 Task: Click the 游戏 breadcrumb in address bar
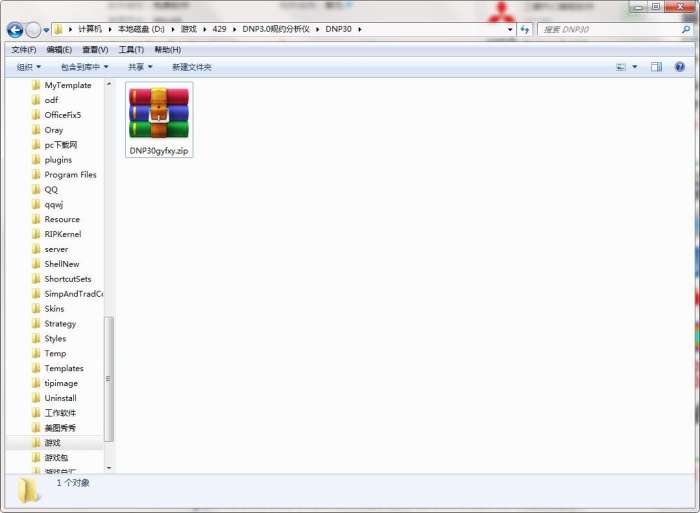point(188,29)
